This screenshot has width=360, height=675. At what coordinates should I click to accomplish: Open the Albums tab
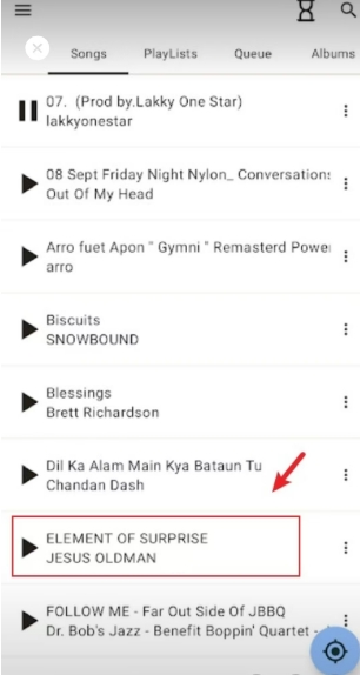pyautogui.click(x=333, y=54)
